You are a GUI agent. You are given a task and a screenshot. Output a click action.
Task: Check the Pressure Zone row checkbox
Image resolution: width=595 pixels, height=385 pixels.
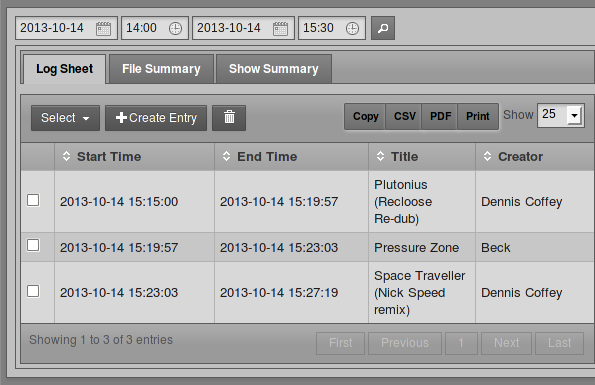pos(33,245)
